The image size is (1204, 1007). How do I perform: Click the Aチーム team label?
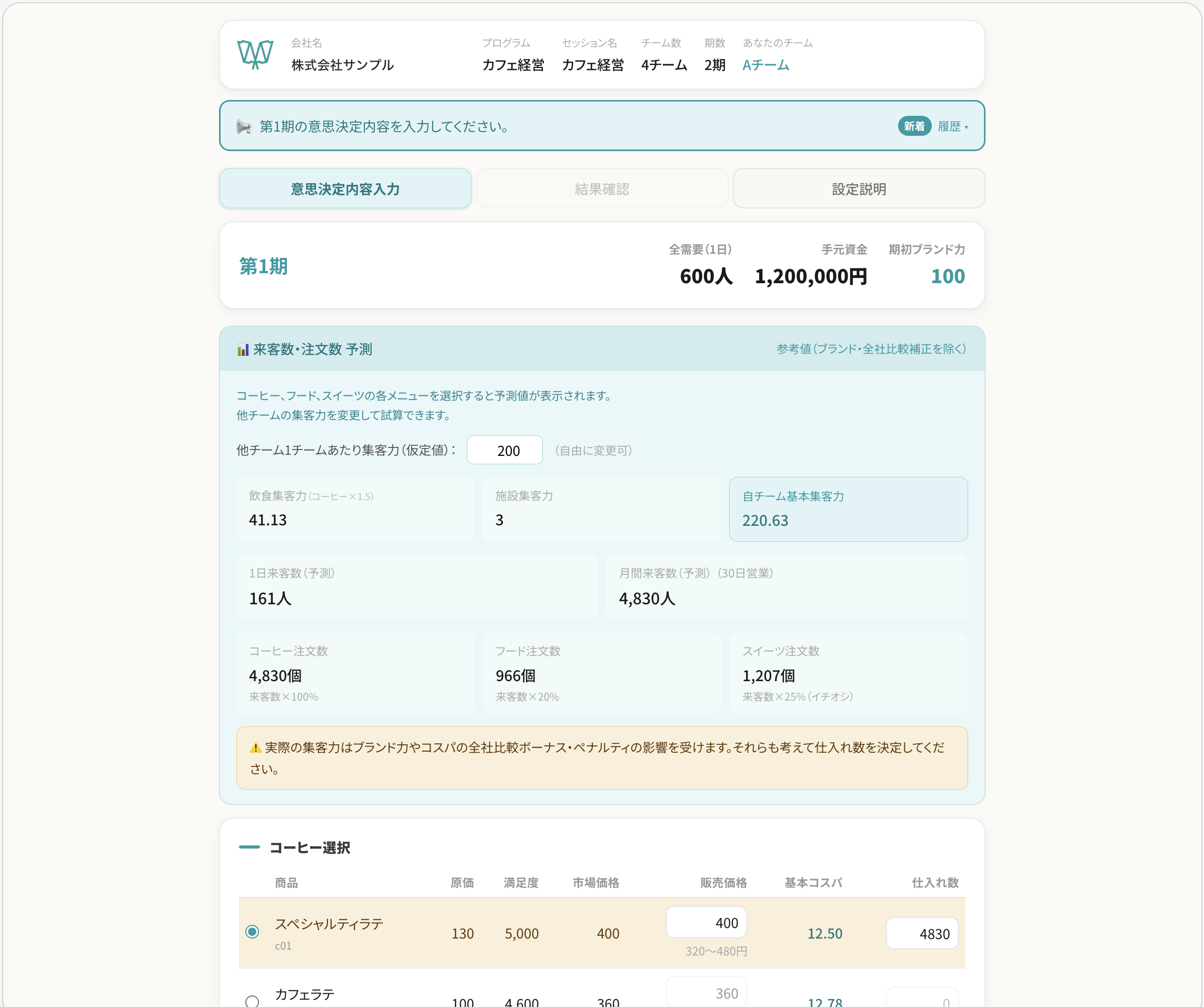(766, 65)
